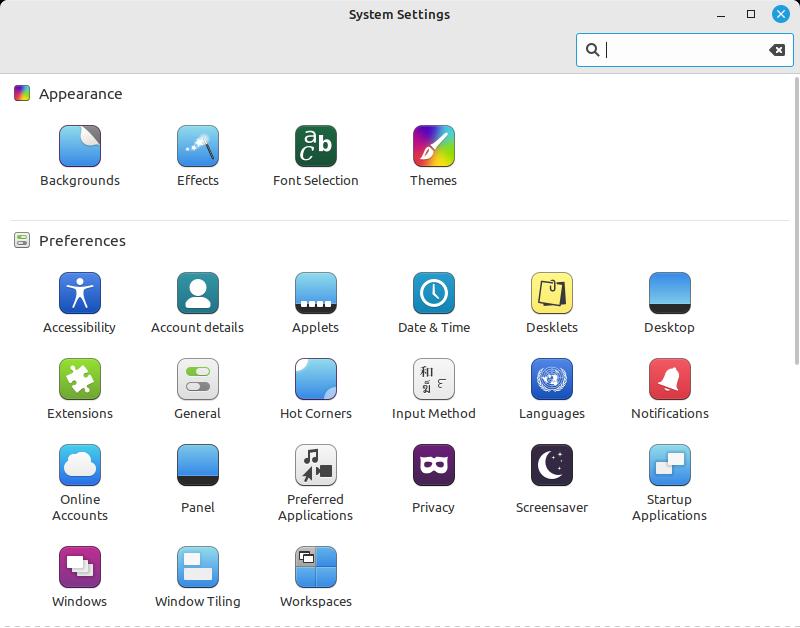Open the Notifications bell icon
Screen dimensions: 800x628
pos(669,379)
